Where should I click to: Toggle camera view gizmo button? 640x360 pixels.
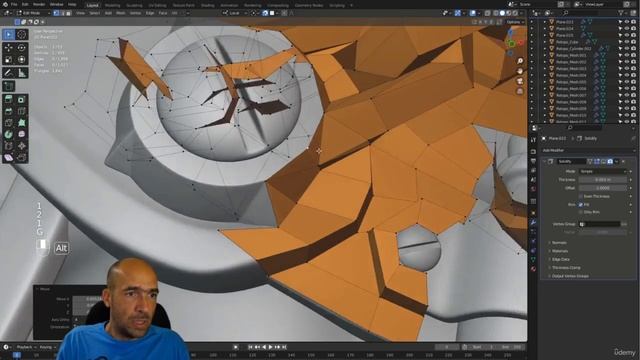click(x=520, y=81)
